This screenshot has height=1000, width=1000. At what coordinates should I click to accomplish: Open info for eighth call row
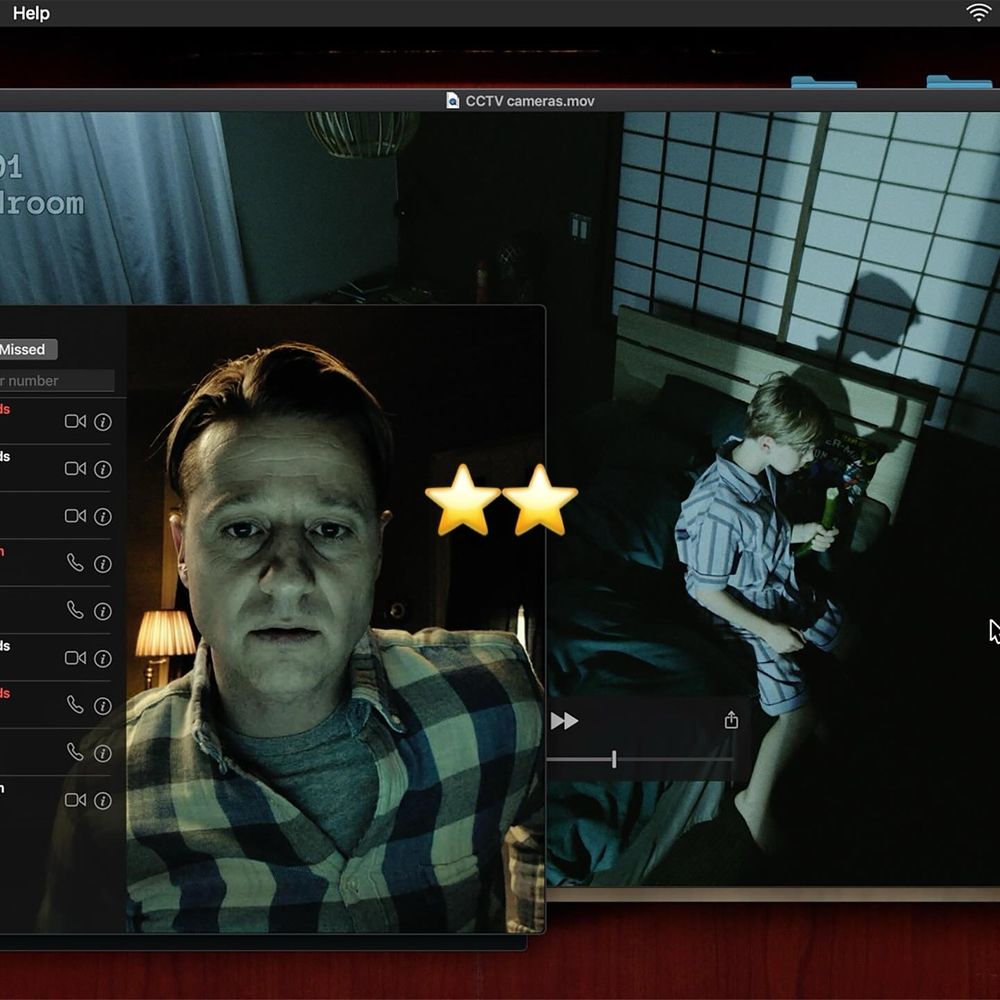[x=103, y=754]
